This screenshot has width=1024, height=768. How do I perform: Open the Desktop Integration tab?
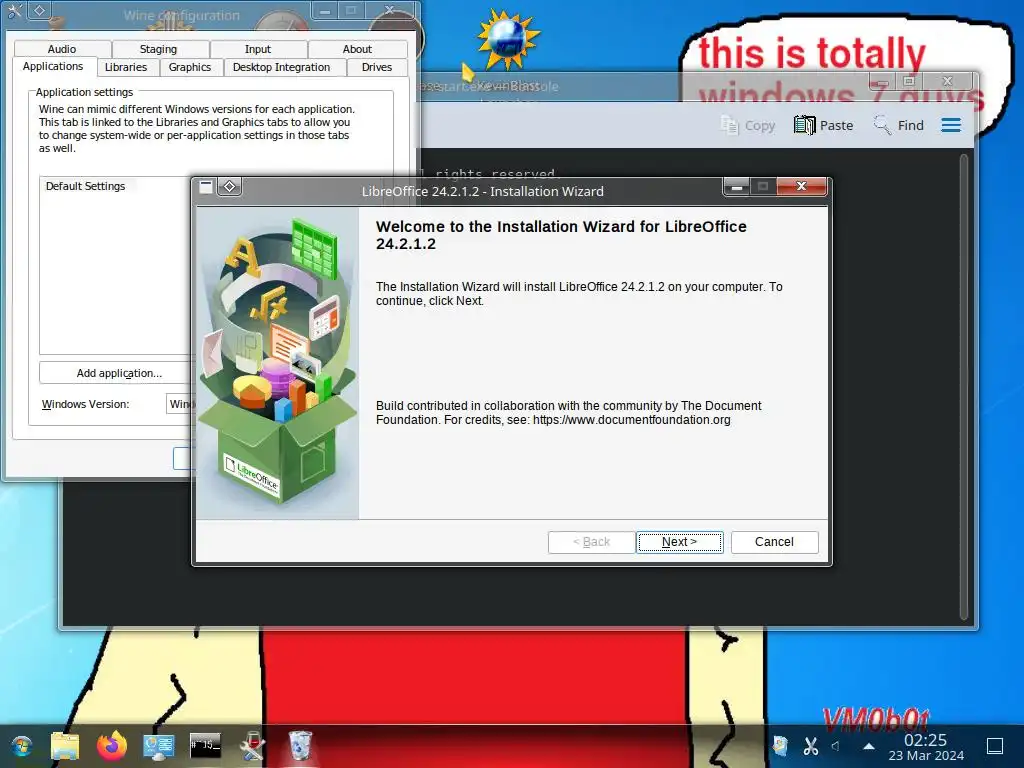pyautogui.click(x=281, y=67)
